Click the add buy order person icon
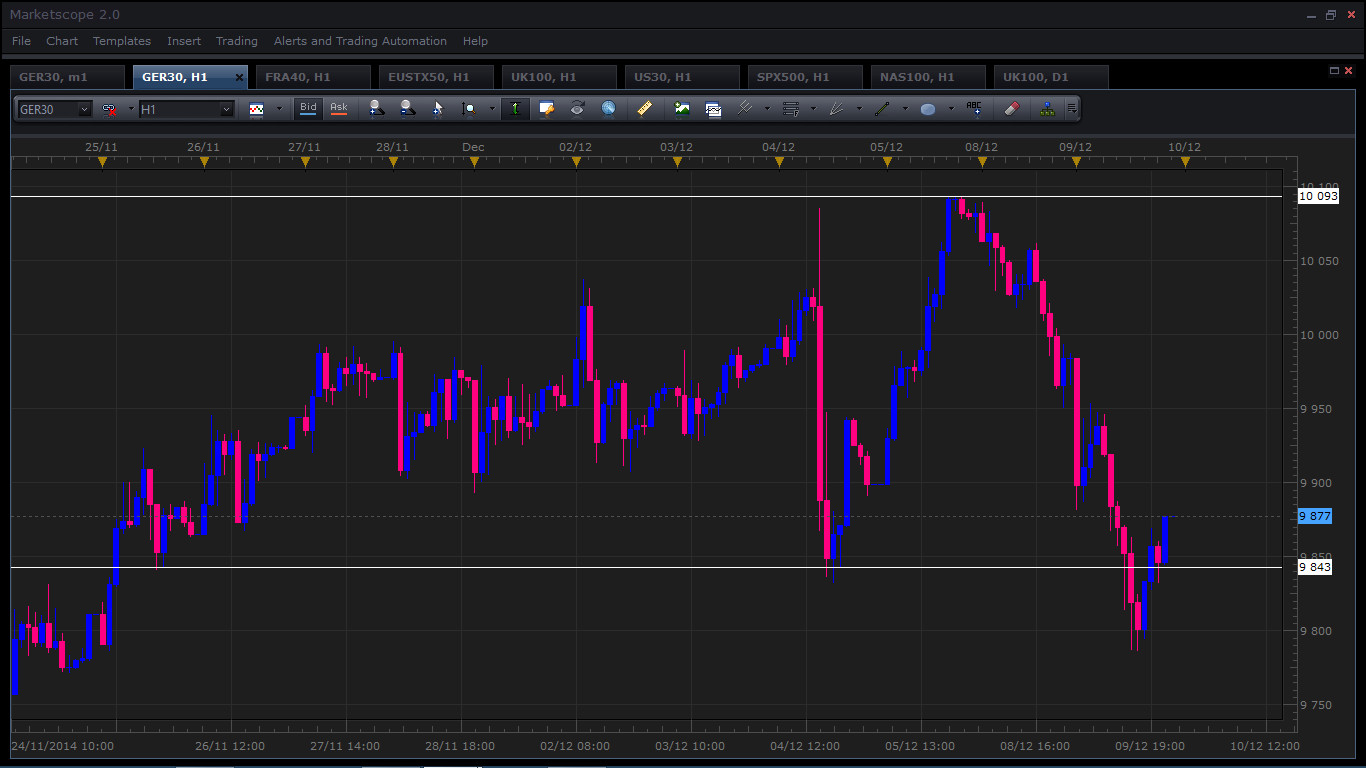Screen dimensions: 1366x768 tap(375, 109)
